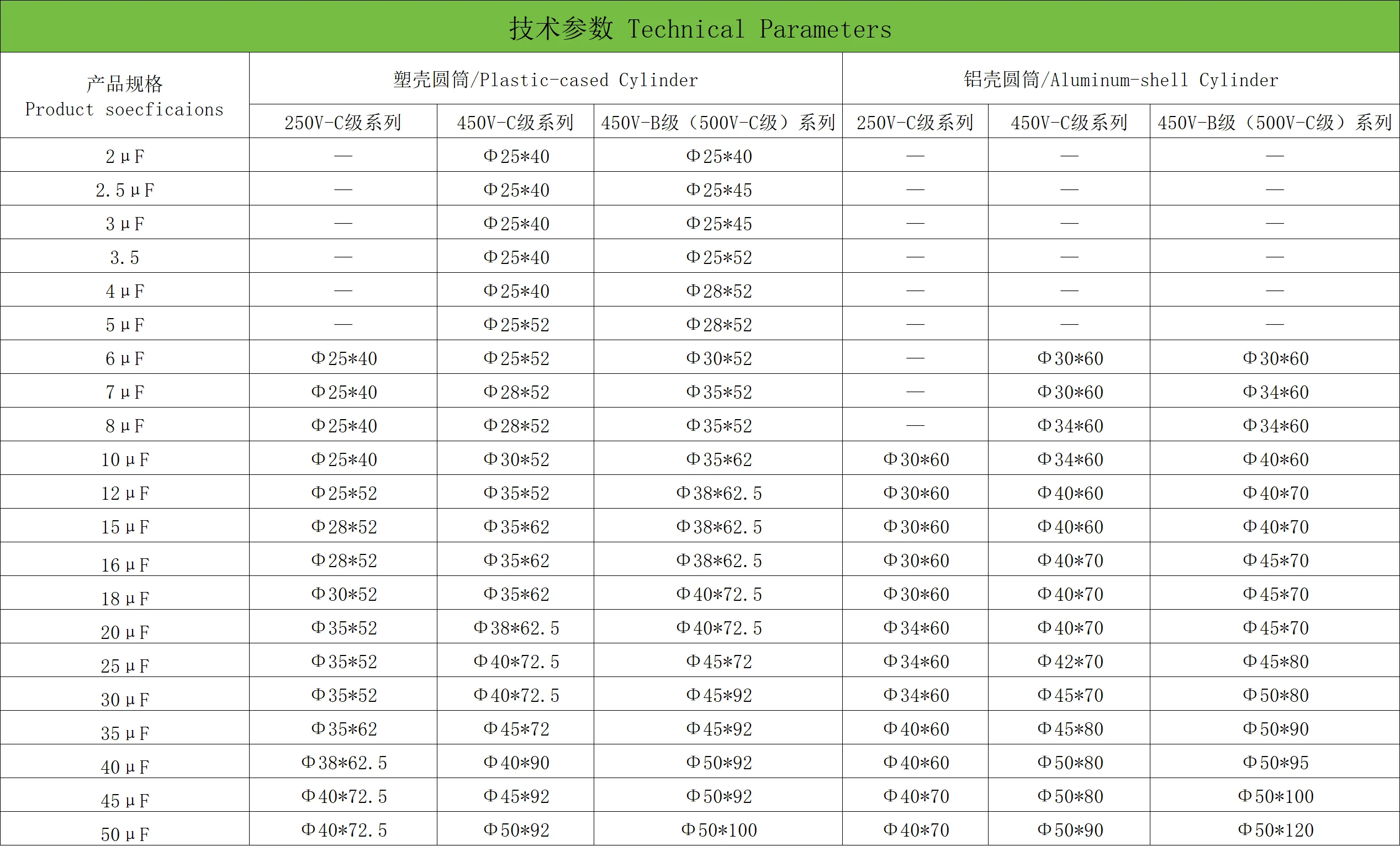Click the '3μF' row label
1400x846 pixels.
pos(125,223)
